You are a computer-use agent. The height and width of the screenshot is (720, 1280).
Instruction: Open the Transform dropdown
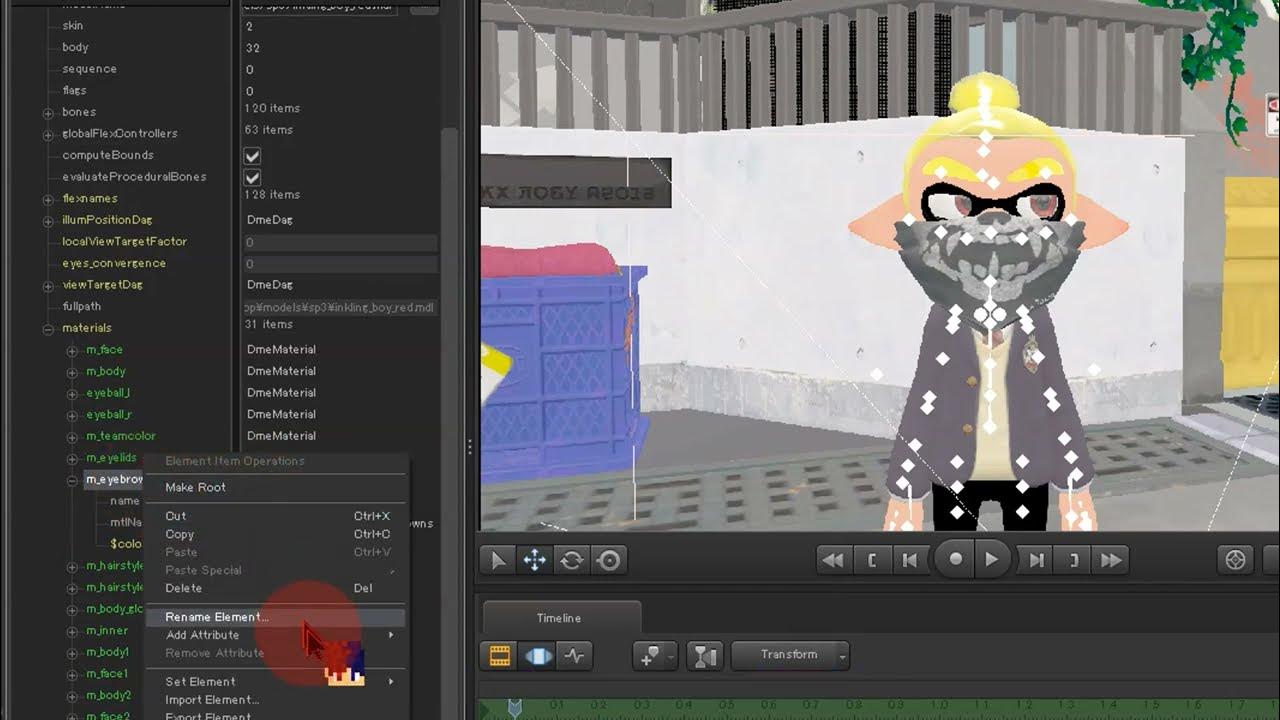click(790, 655)
